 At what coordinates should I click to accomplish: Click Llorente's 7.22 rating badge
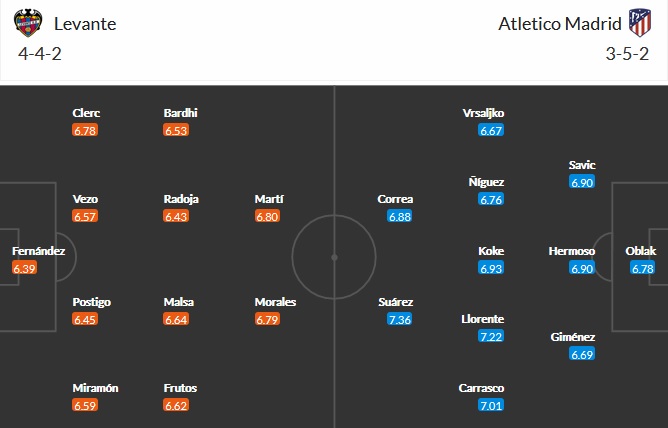point(491,336)
